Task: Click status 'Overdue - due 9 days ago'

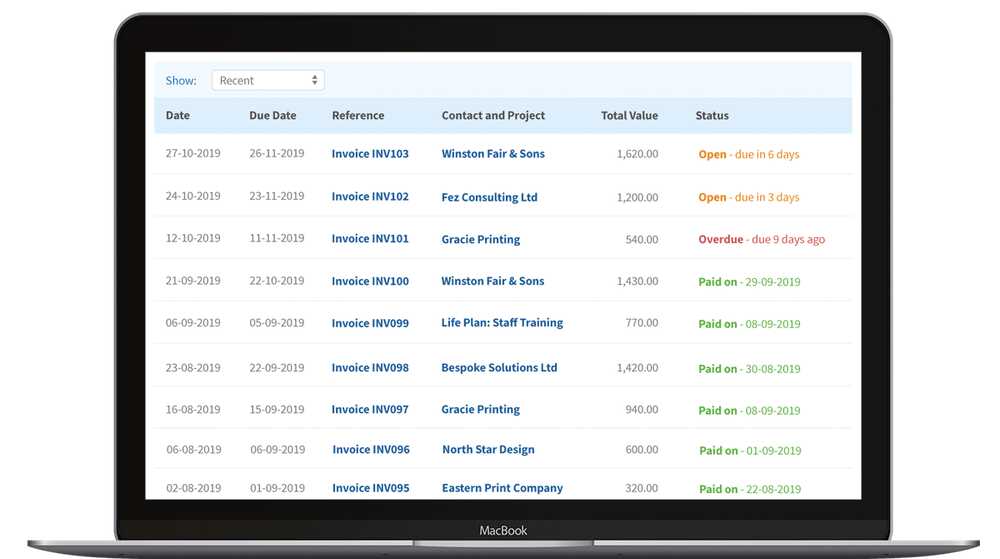Action: [x=761, y=239]
